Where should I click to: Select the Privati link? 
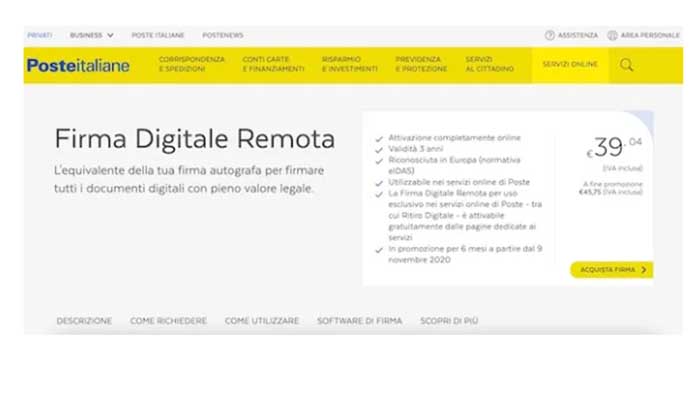[40, 35]
